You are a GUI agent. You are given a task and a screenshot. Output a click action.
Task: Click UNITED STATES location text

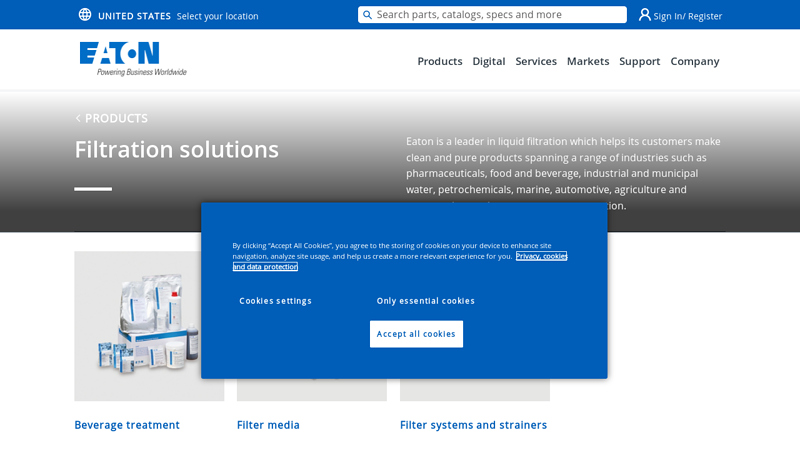134,16
